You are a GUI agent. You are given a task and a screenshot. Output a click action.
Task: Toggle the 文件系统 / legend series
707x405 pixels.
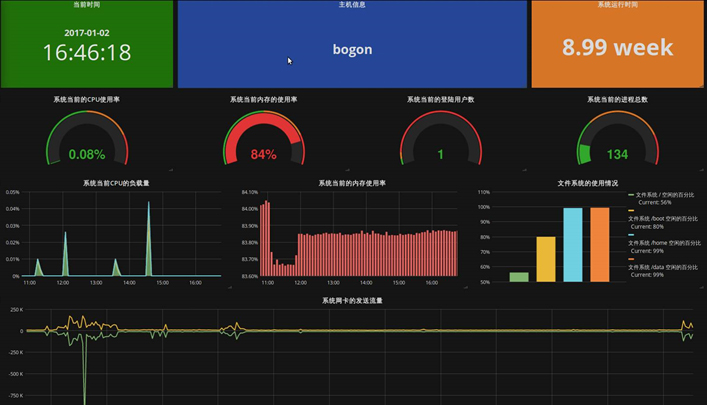click(665, 195)
